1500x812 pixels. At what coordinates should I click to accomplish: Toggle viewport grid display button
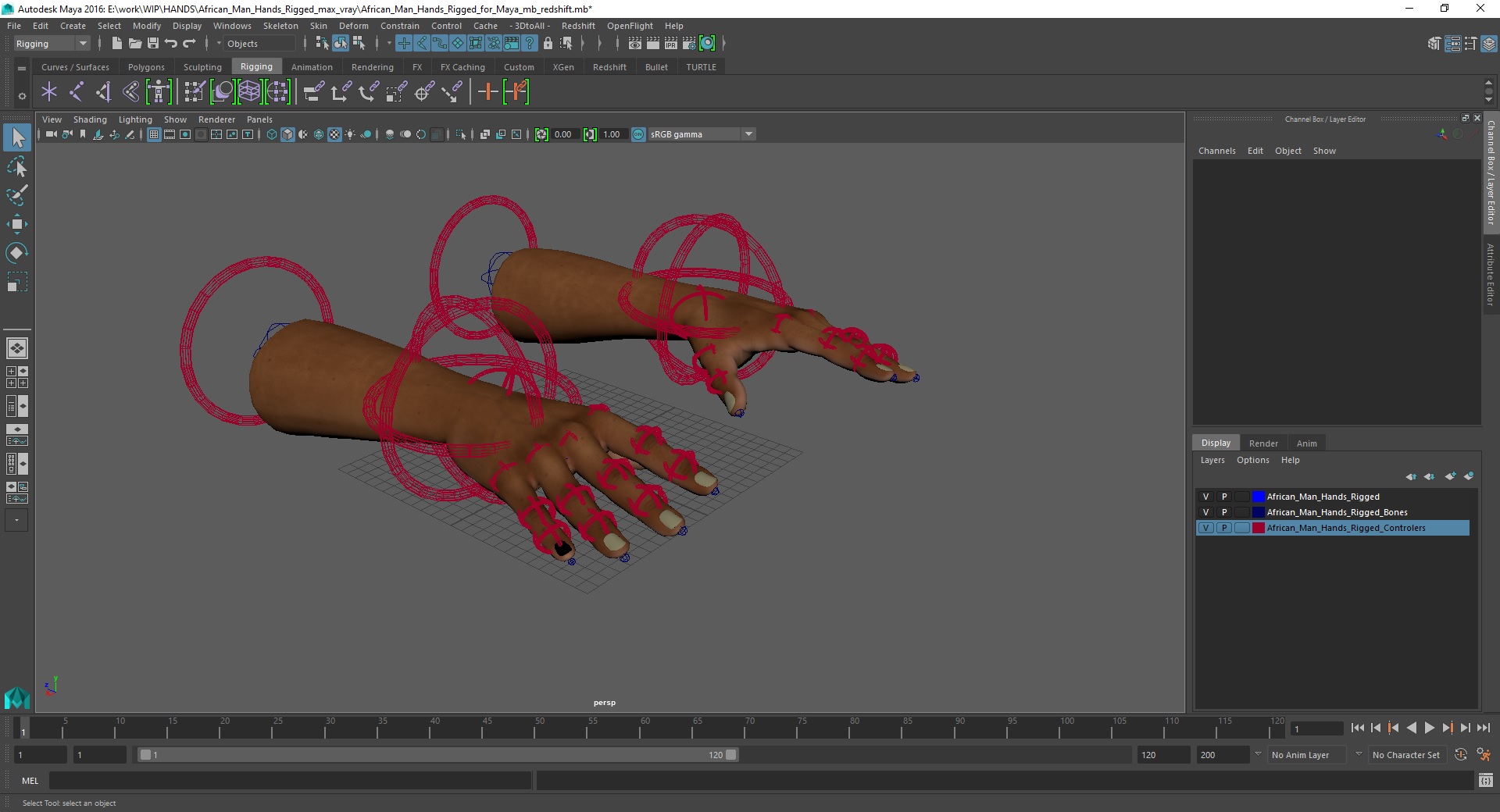[x=154, y=134]
